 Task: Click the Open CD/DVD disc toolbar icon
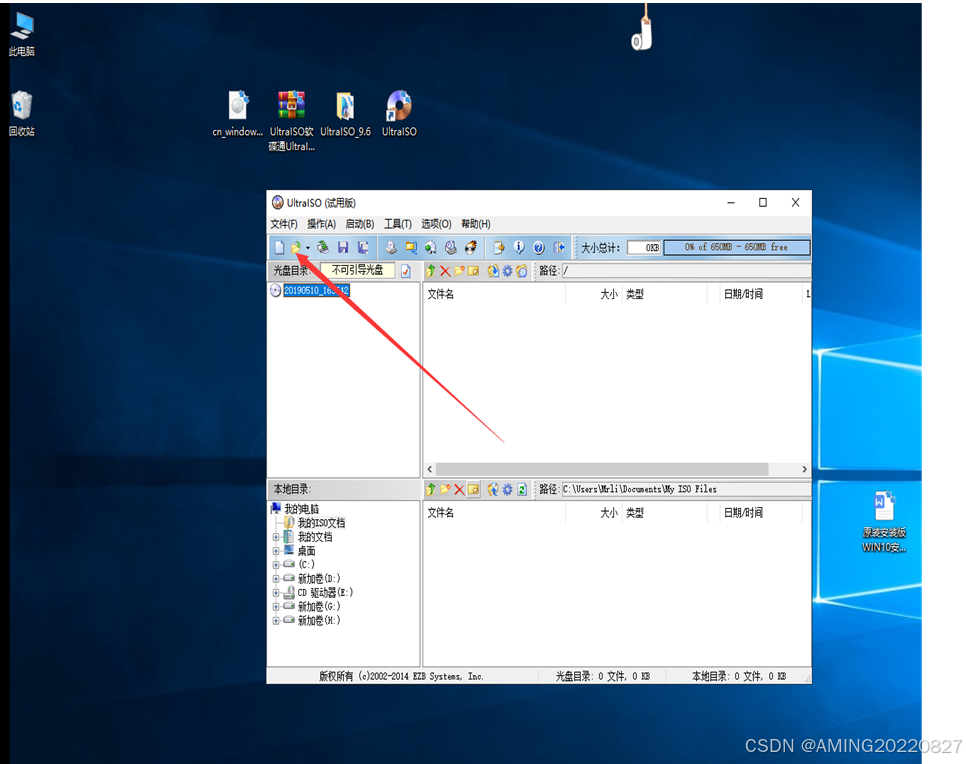click(323, 248)
